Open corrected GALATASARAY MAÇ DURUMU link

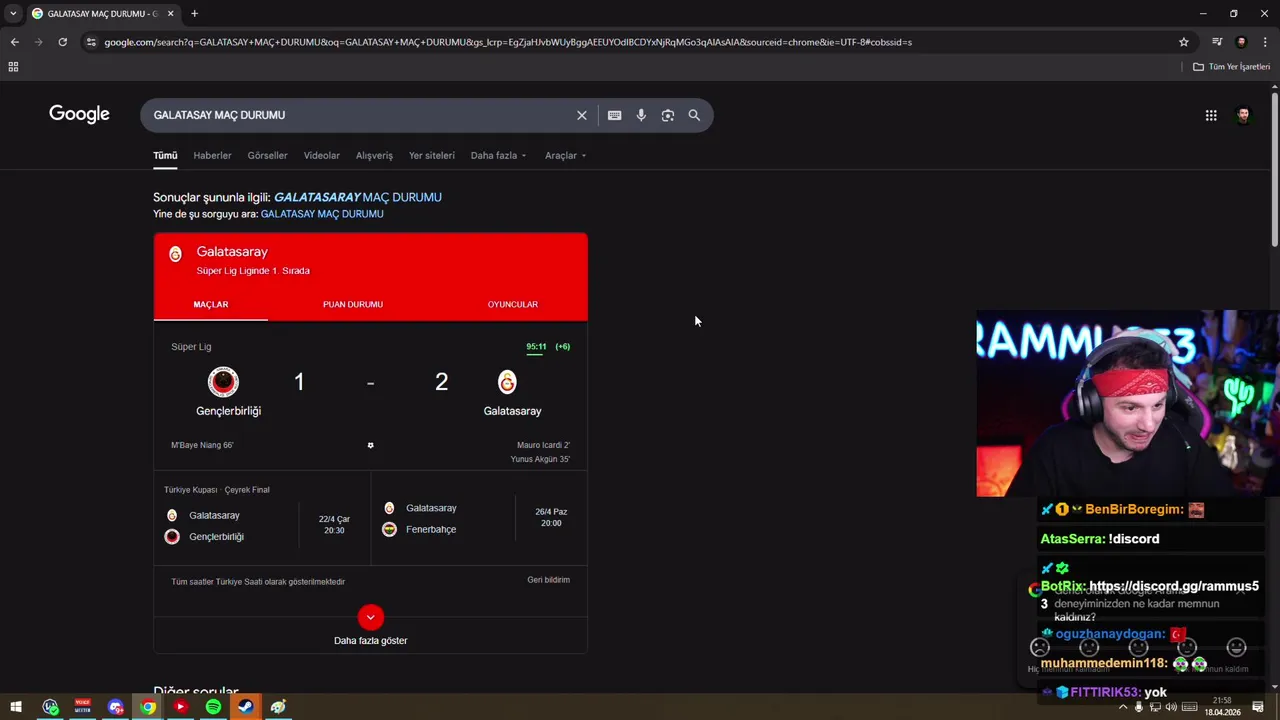(358, 197)
